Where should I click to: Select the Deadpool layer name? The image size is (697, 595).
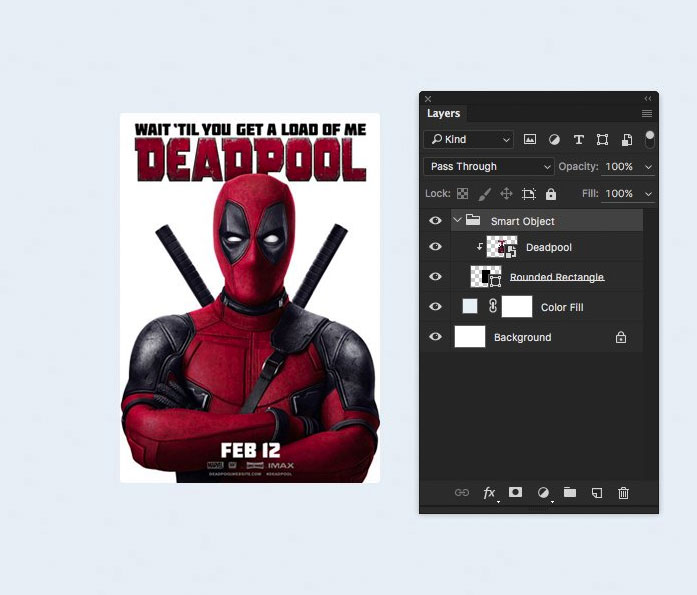pyautogui.click(x=549, y=248)
